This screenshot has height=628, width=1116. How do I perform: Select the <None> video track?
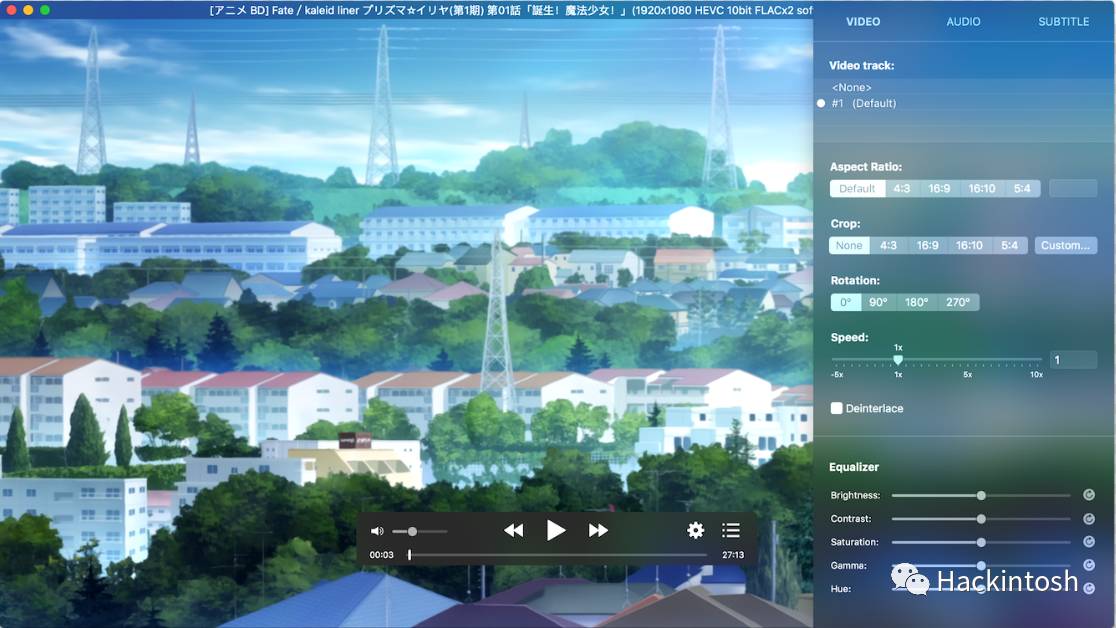coord(850,87)
